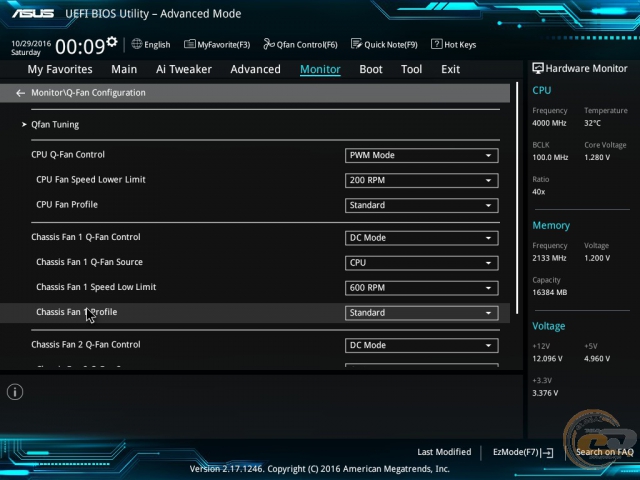Click the +5V 4.960 V reading
640x480 pixels.
597,359
